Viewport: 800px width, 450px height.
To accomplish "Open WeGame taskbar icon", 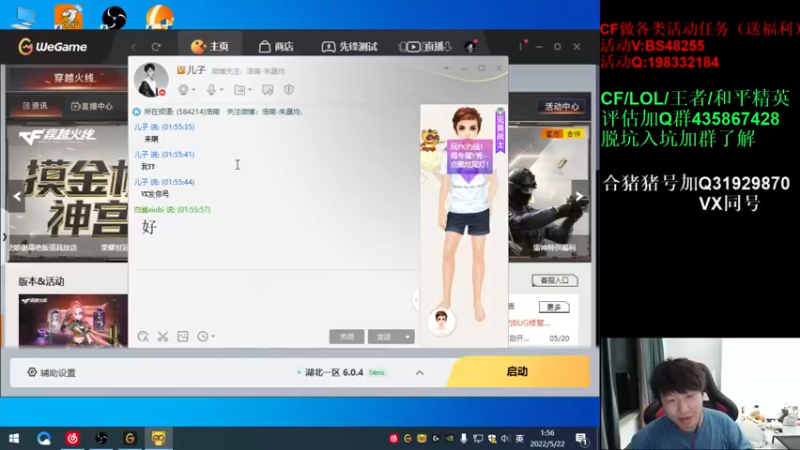I will (x=130, y=438).
